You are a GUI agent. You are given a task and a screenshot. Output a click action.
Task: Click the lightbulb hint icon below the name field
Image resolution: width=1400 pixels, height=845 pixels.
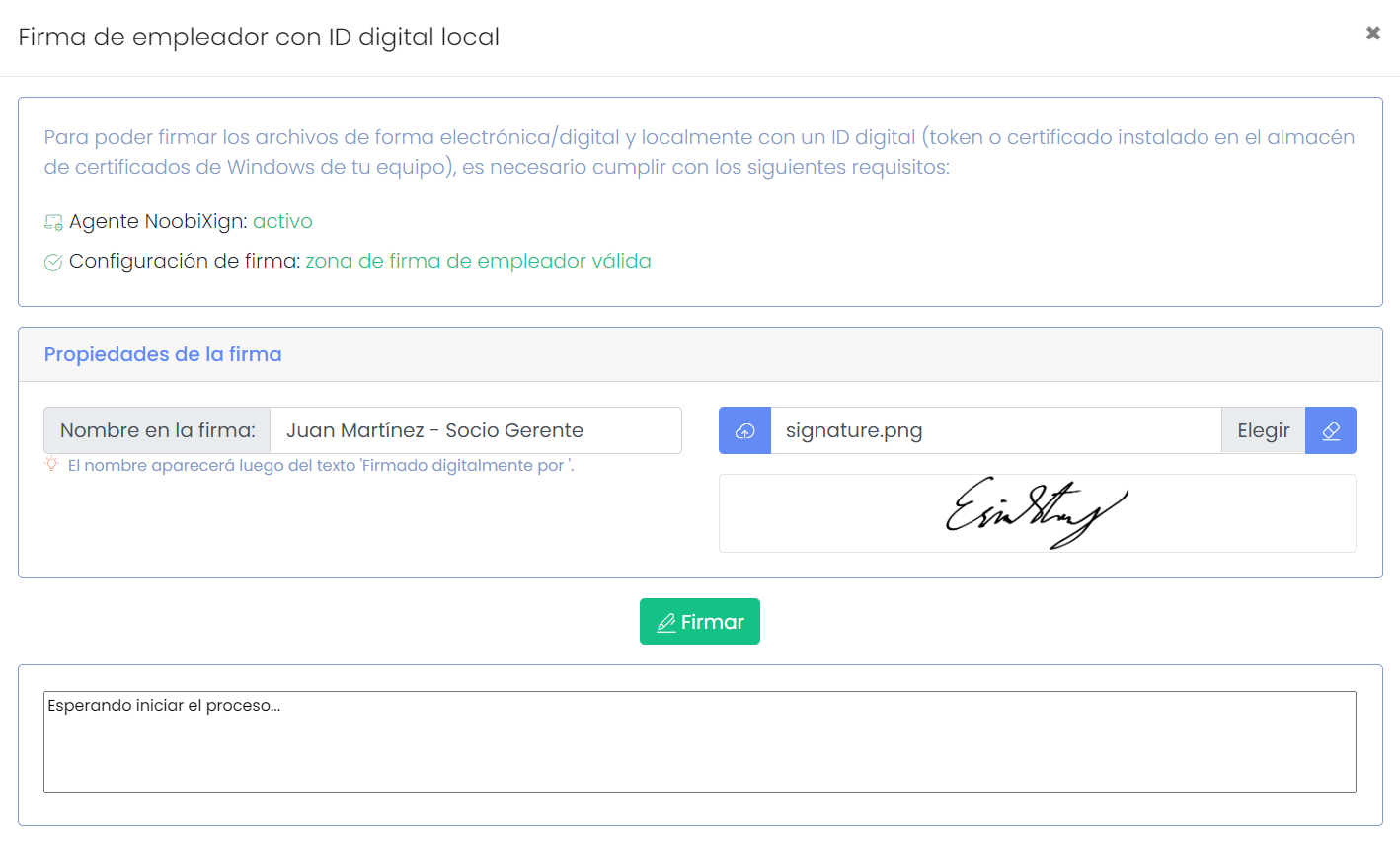[49, 465]
